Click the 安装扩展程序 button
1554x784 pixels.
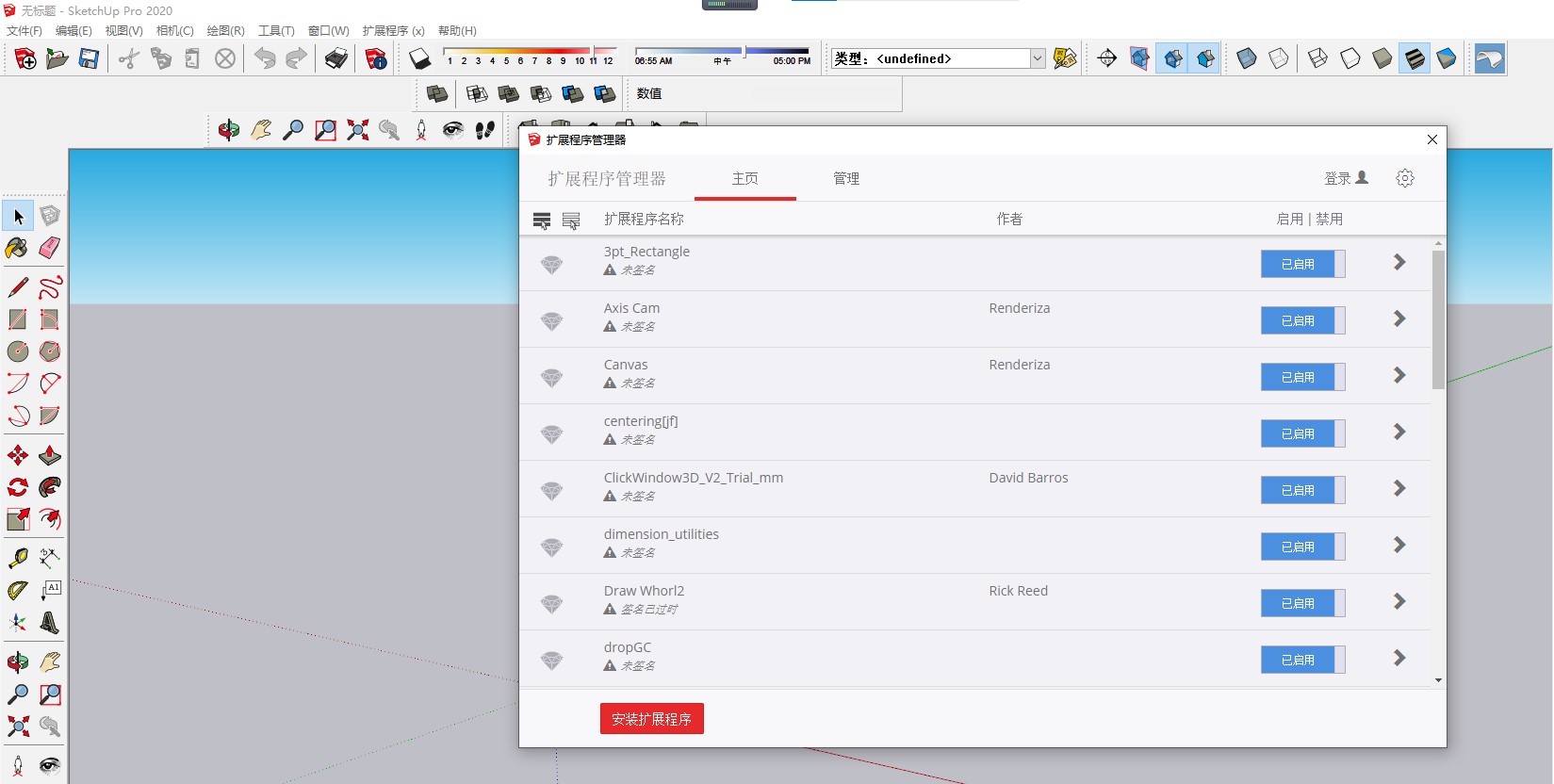pyautogui.click(x=651, y=719)
